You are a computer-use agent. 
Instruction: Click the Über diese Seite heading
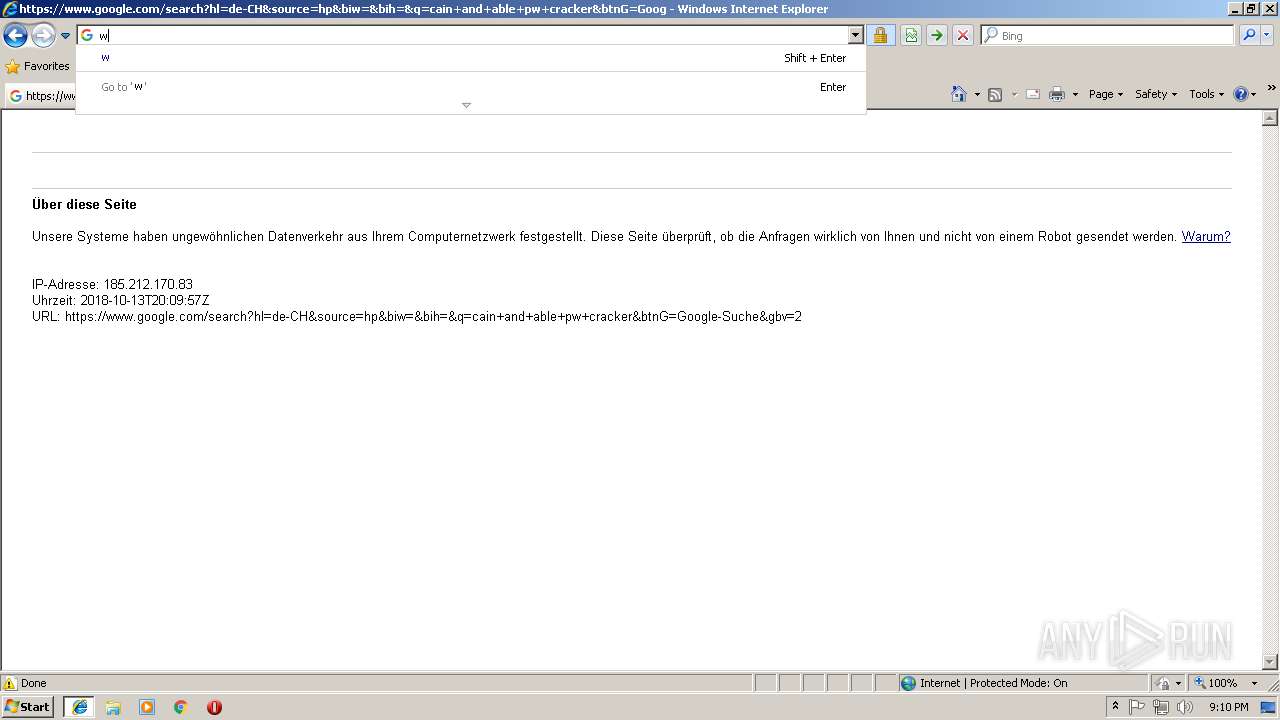coord(84,204)
